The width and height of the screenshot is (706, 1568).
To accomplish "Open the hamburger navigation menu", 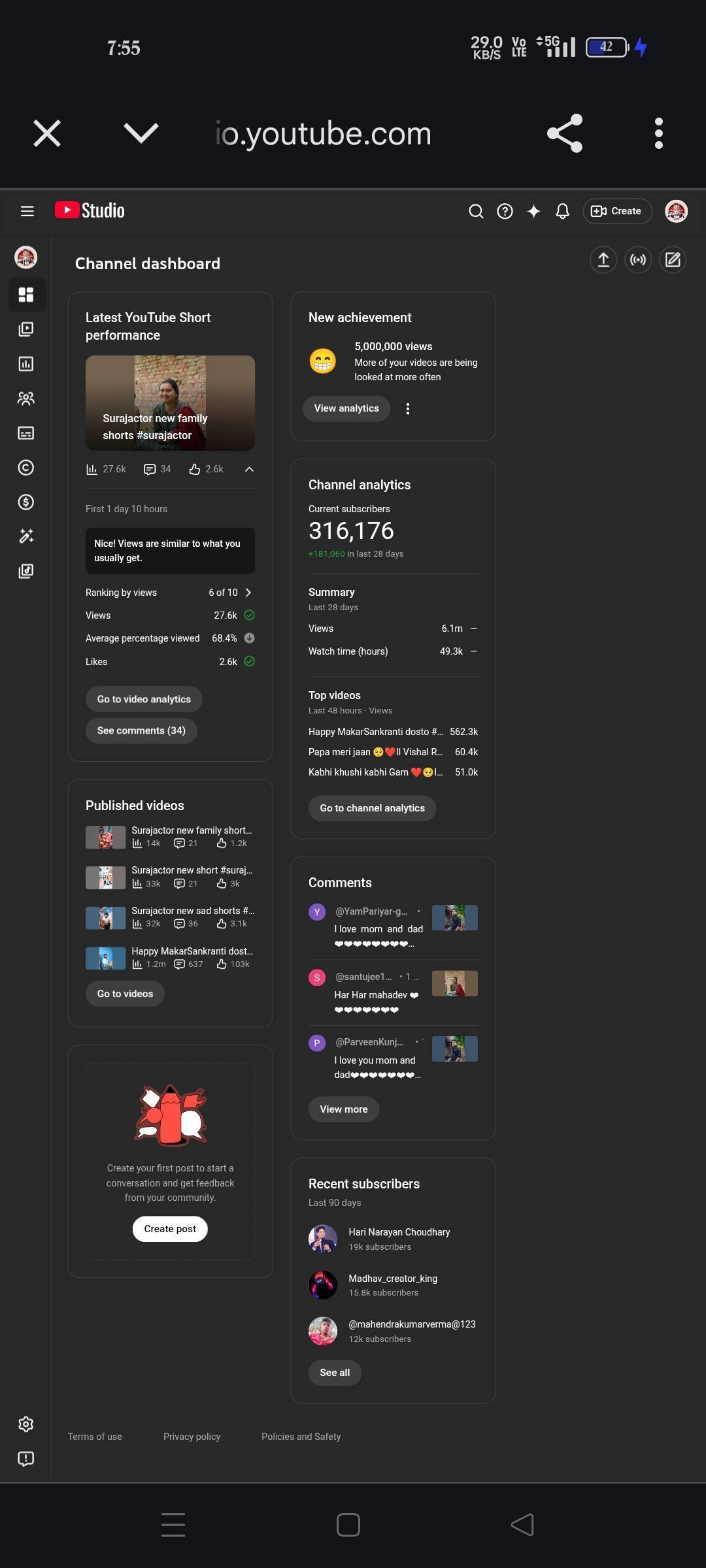I will point(27,211).
